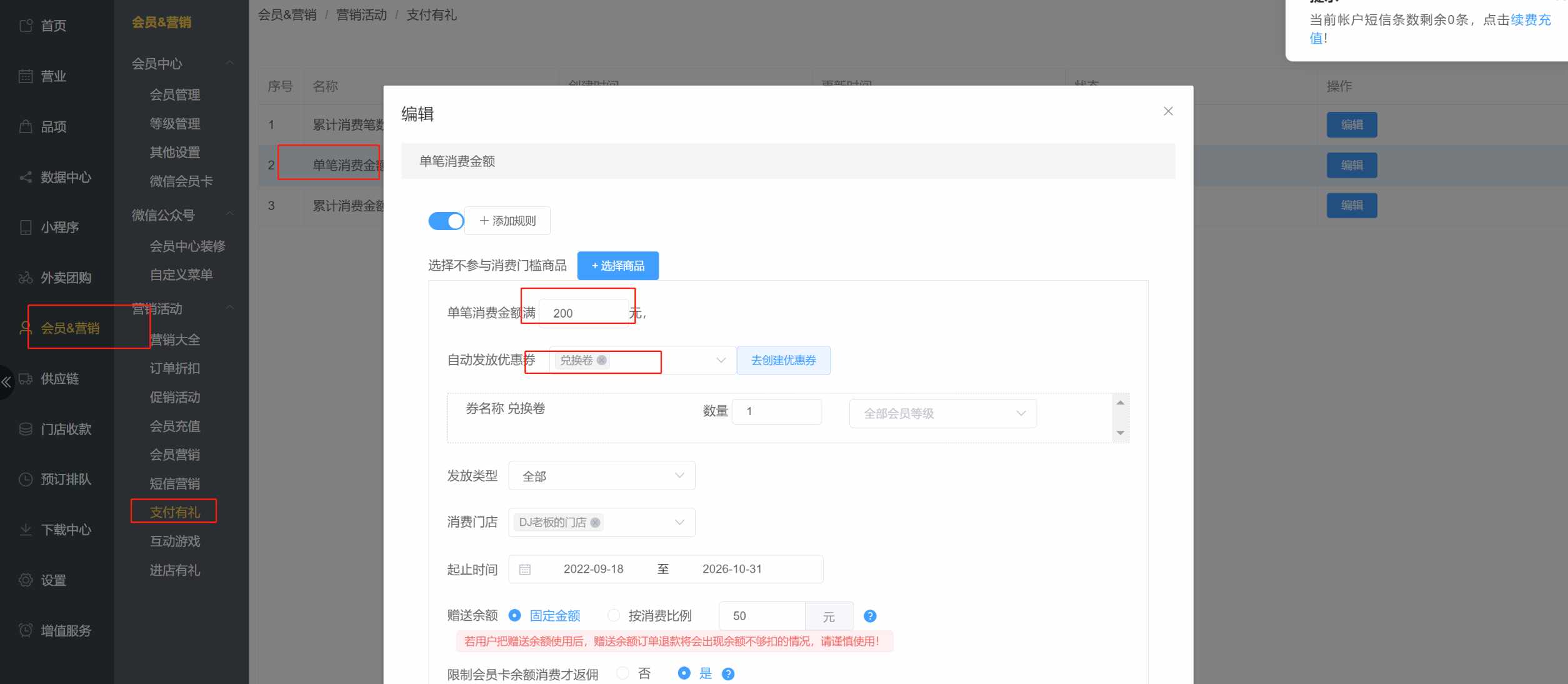Image resolution: width=1568 pixels, height=684 pixels.
Task: Click the 营销活动 breadcrumb
Action: pos(361,15)
